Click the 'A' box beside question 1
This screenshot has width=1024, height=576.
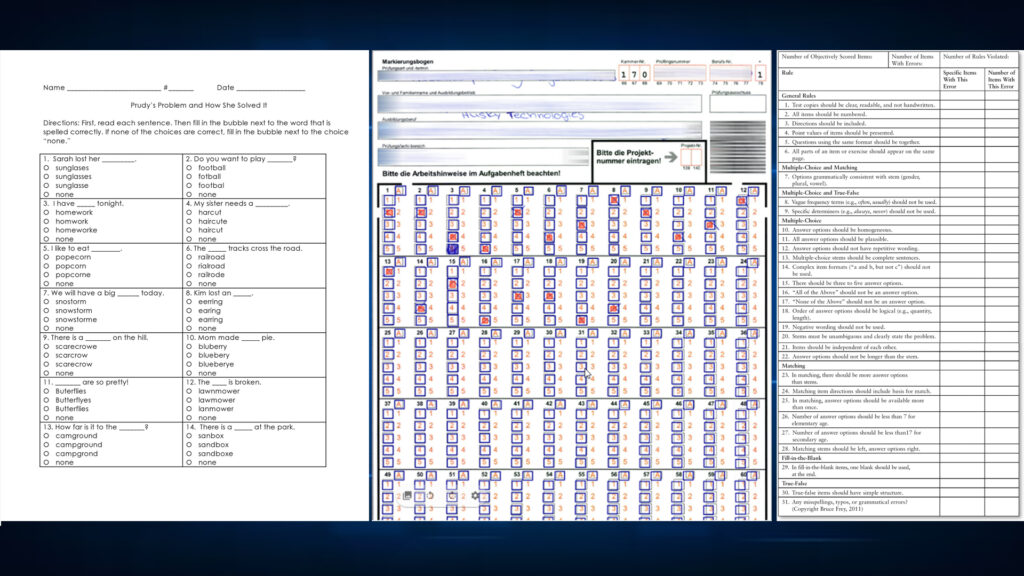point(400,191)
